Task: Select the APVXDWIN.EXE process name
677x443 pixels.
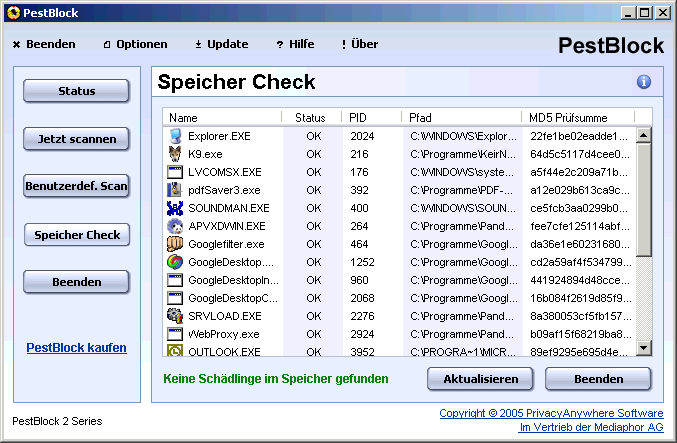Action: coord(227,226)
